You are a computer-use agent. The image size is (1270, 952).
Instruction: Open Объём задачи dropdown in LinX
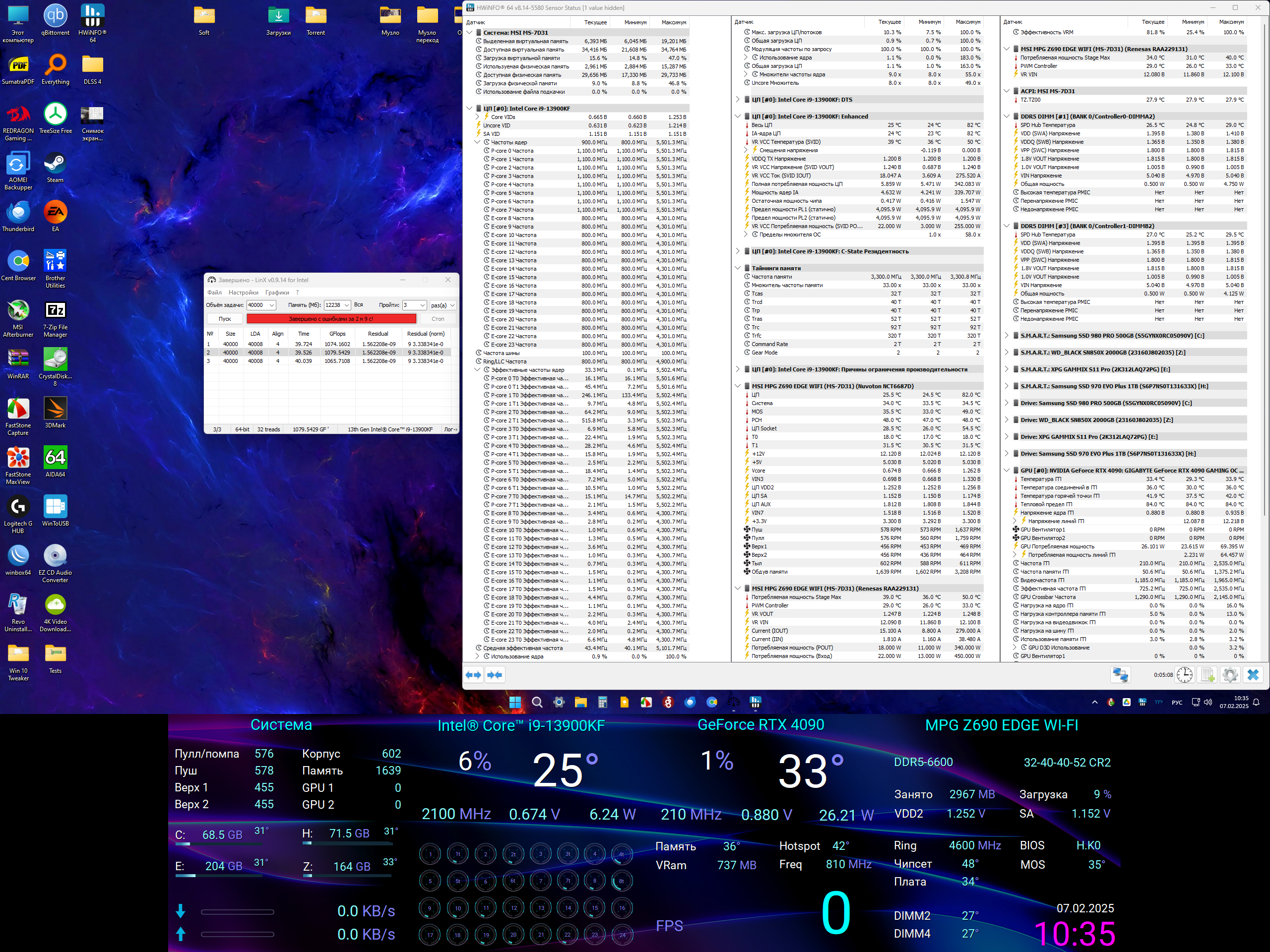(271, 305)
